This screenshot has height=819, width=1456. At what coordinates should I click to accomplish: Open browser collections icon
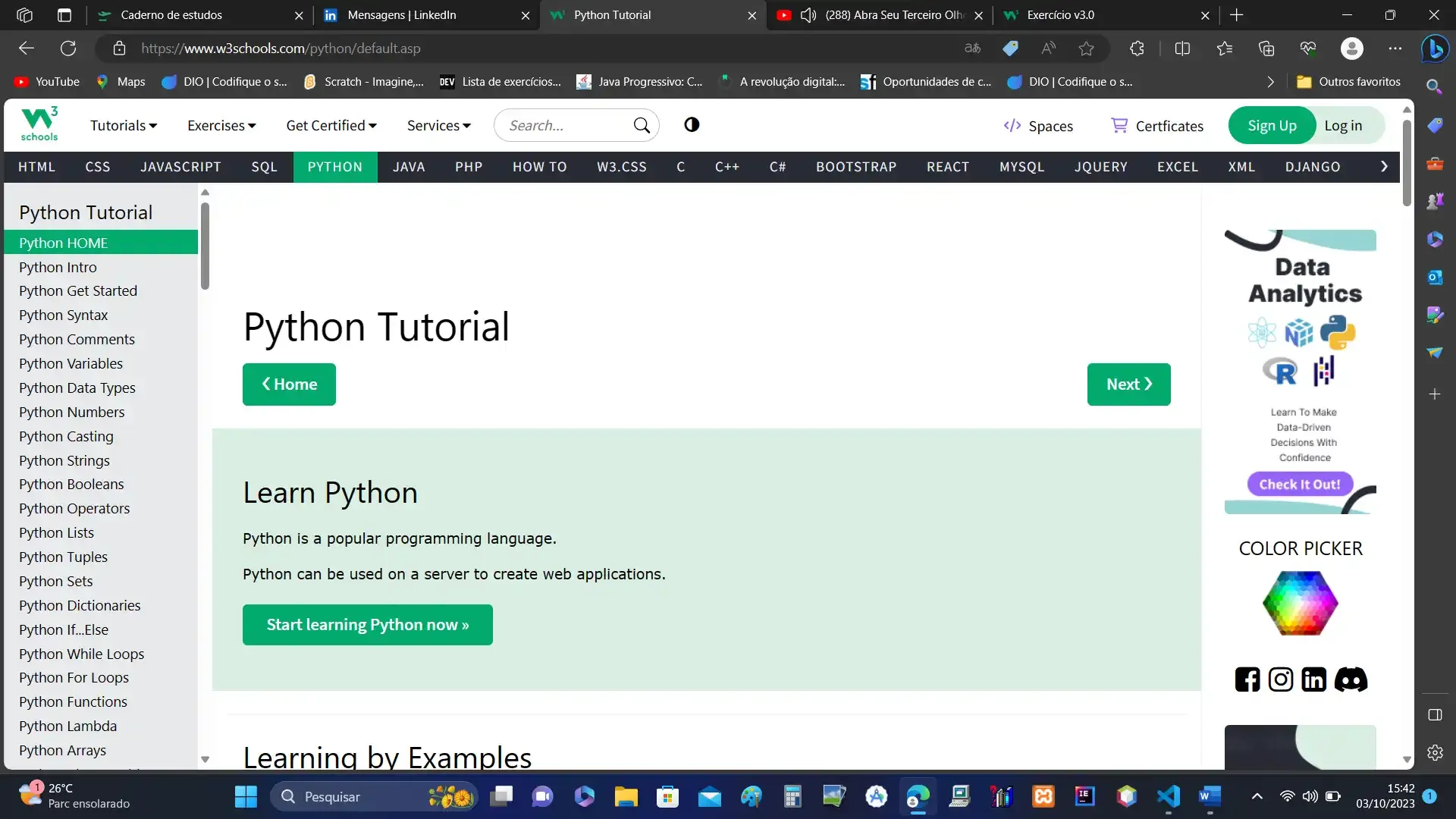(x=1266, y=49)
